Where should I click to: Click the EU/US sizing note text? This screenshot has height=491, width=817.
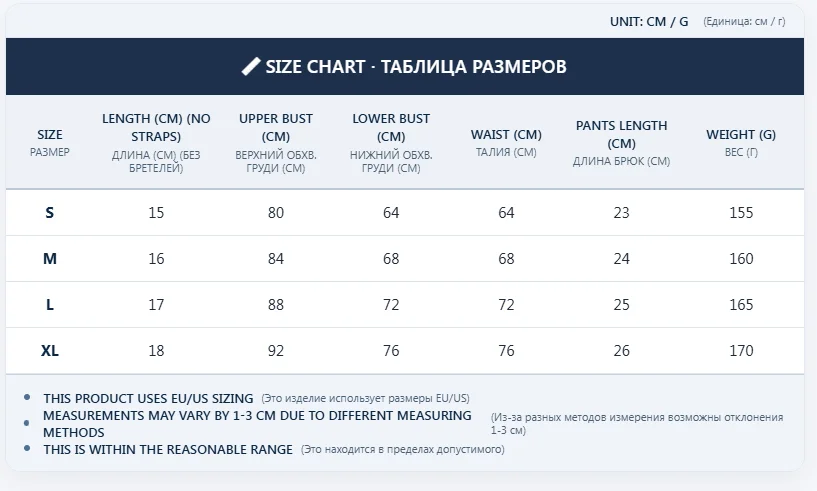[148, 398]
